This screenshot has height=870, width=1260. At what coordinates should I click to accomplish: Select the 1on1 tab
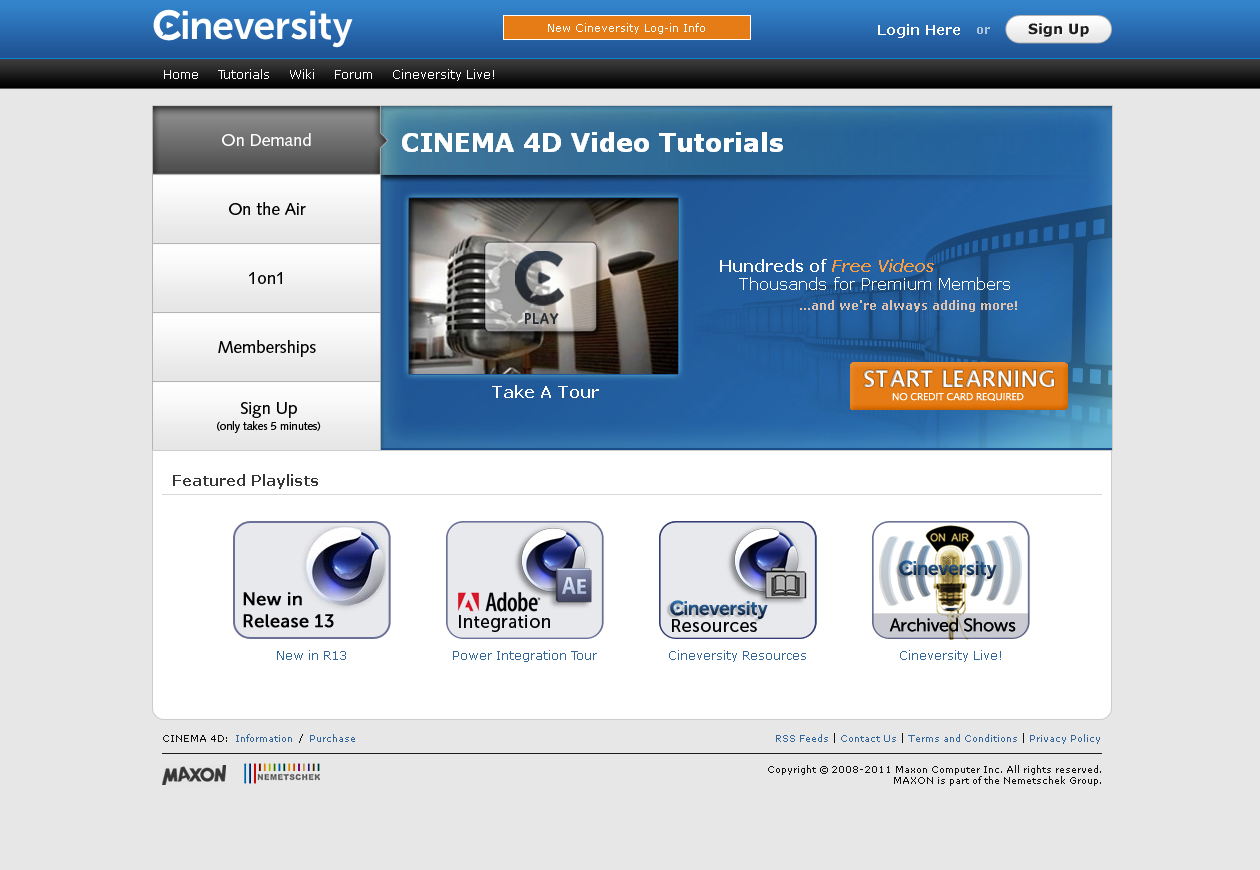267,278
